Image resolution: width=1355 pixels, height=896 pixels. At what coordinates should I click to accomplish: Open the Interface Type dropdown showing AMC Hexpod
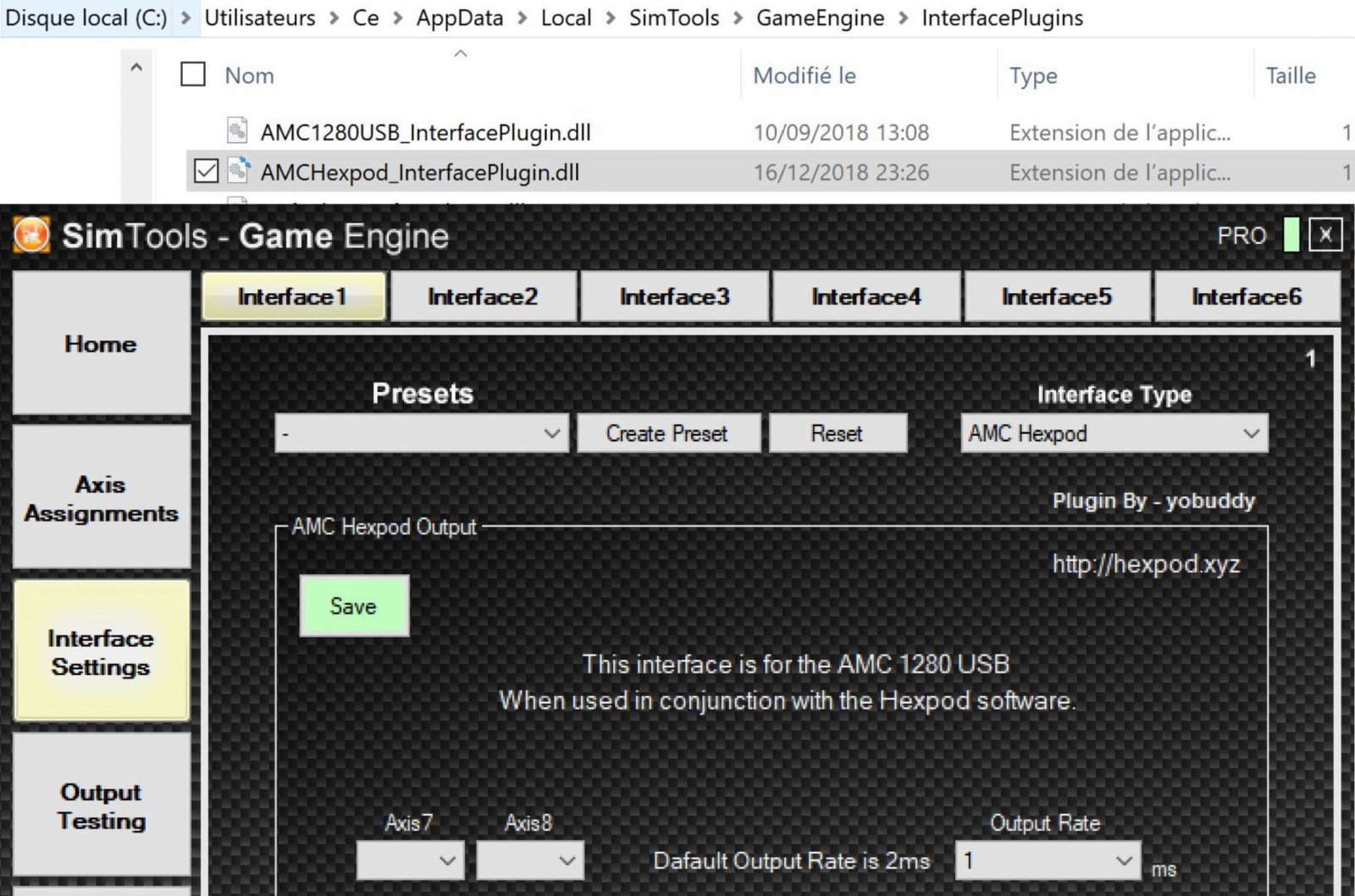(x=1114, y=434)
